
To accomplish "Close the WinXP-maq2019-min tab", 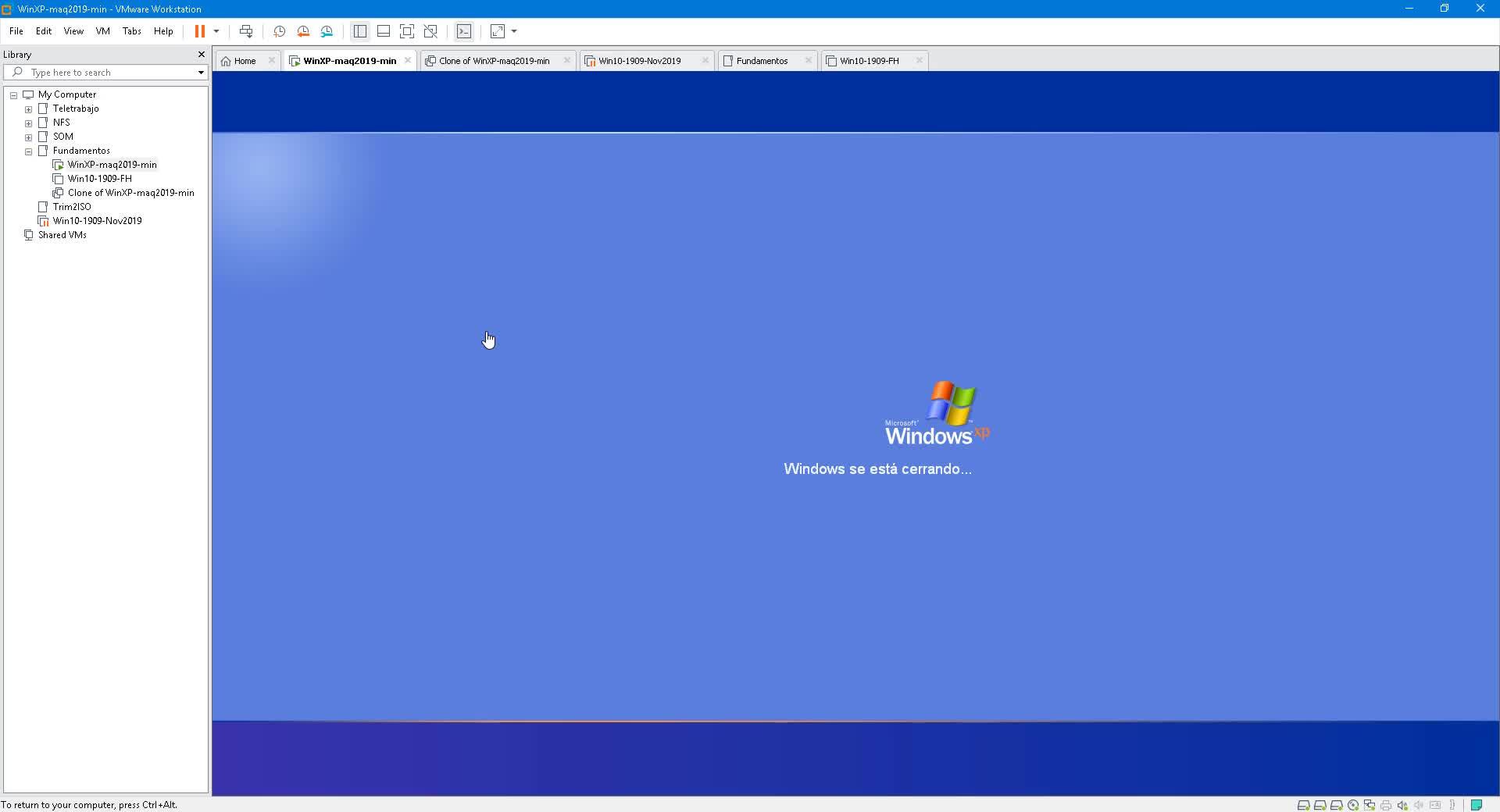I will pyautogui.click(x=408, y=60).
